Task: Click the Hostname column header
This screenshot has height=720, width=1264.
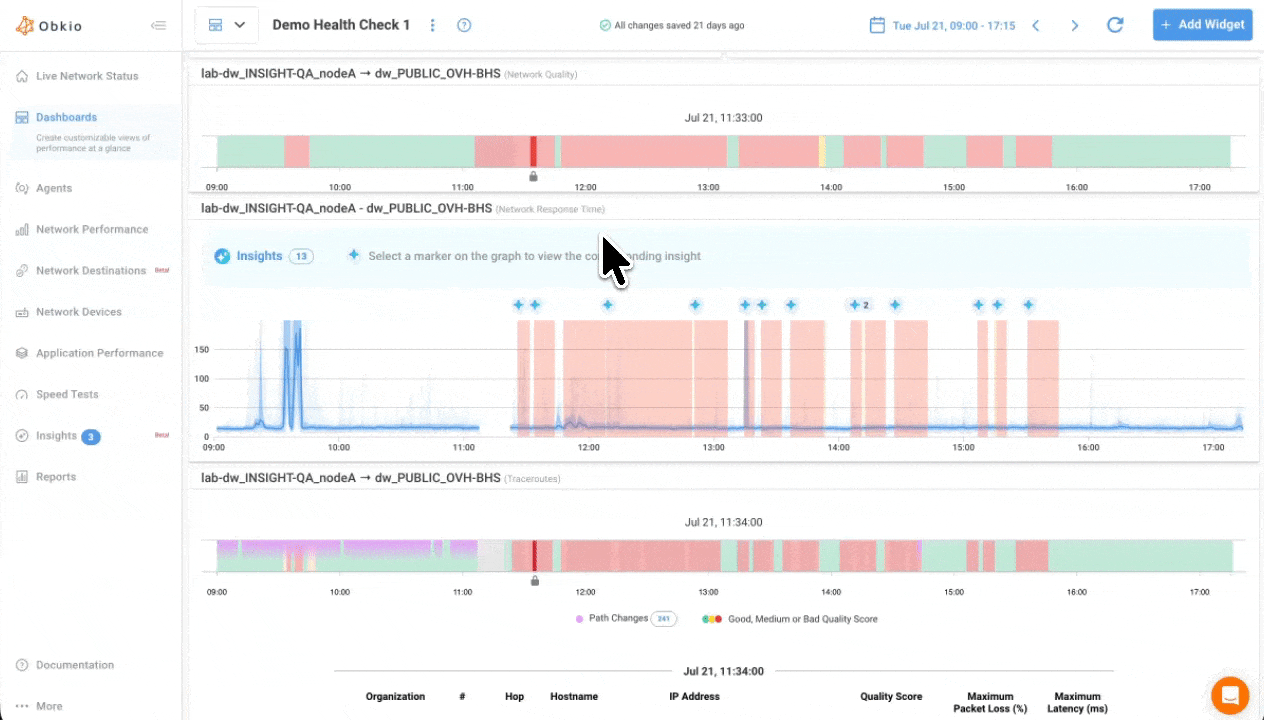Action: pos(574,696)
